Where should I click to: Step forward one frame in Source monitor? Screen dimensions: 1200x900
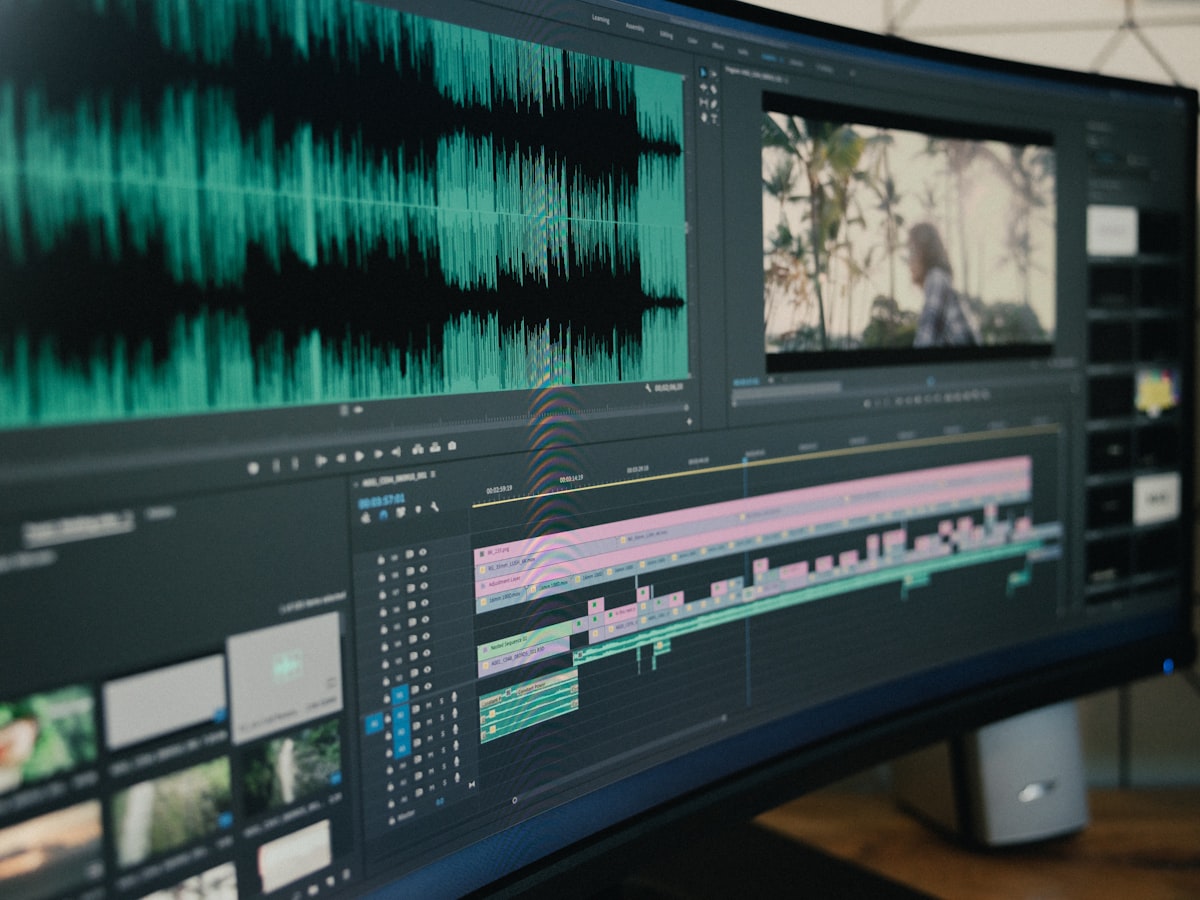coord(378,454)
